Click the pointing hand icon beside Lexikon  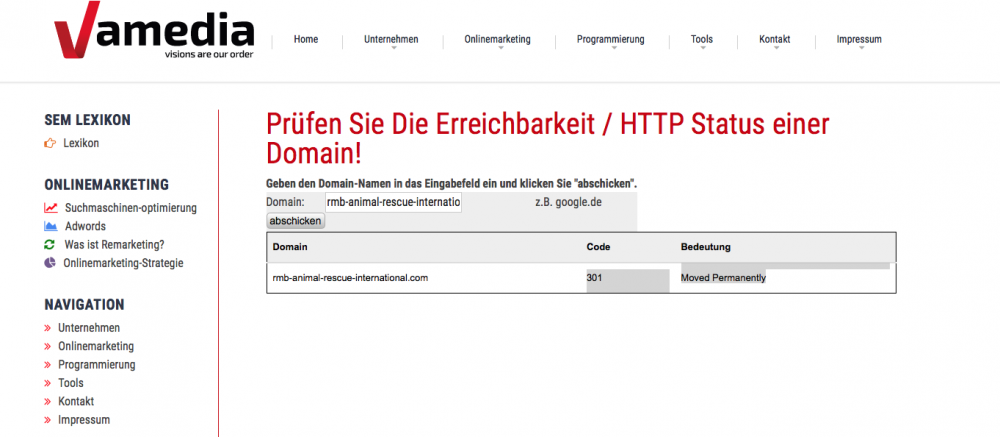50,144
